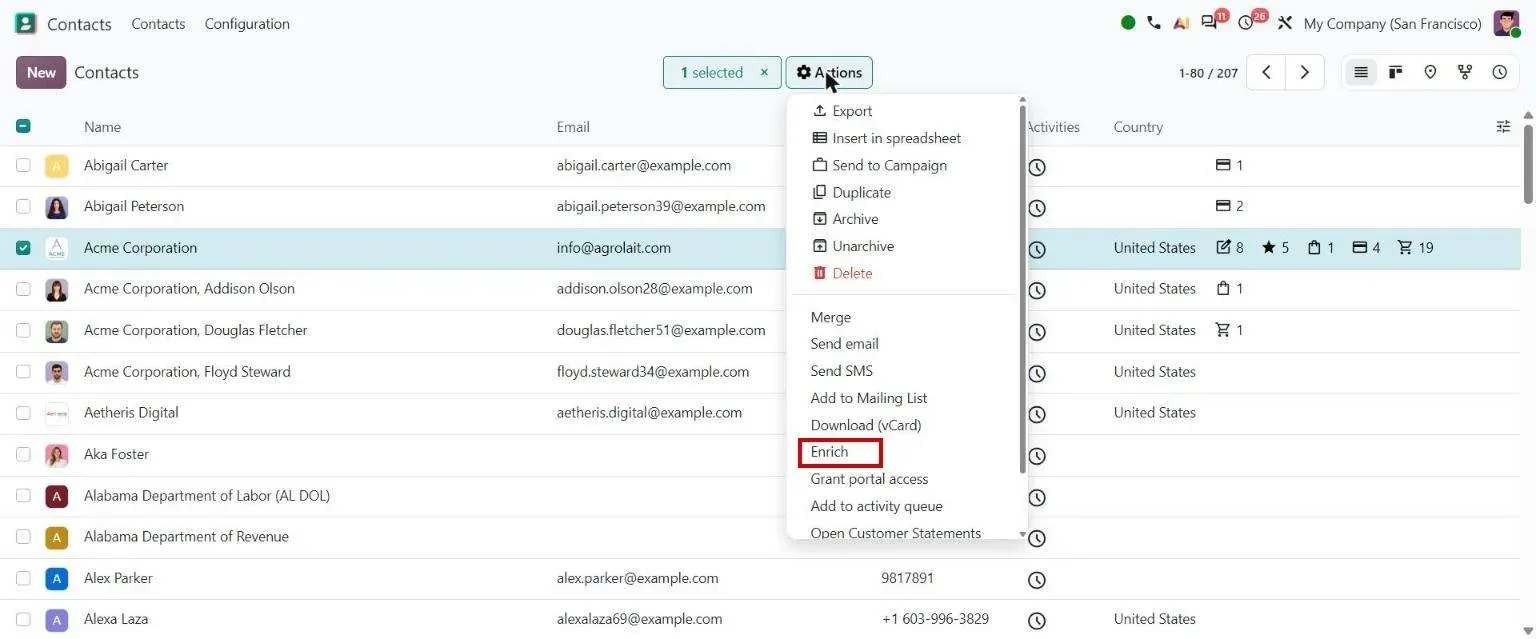1536x639 pixels.
Task: Switch to list view
Action: 1360,72
